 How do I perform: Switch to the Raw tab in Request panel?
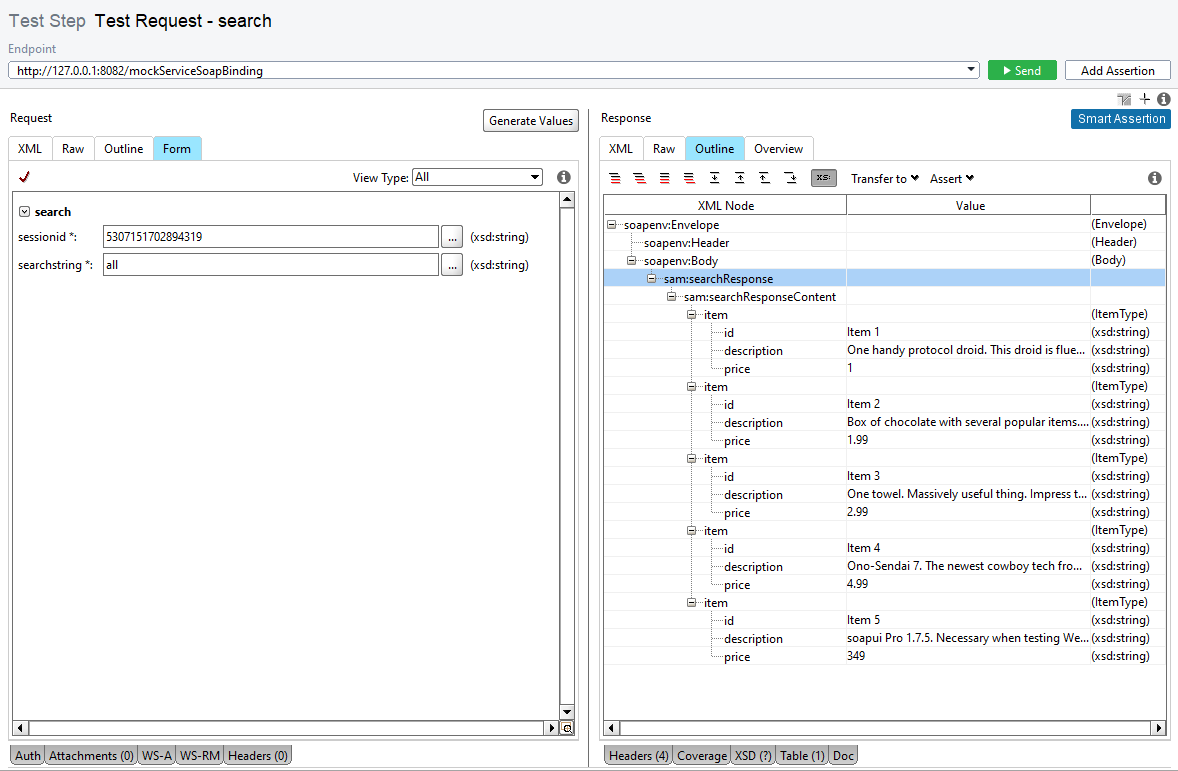(x=72, y=147)
